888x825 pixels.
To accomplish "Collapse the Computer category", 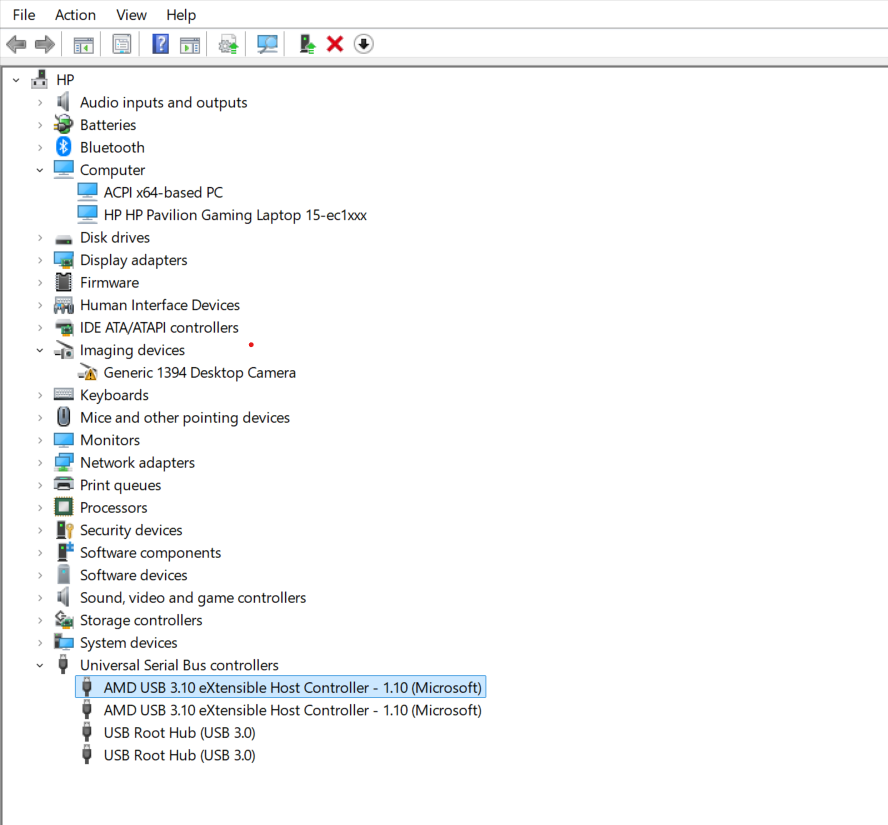I will click(40, 169).
